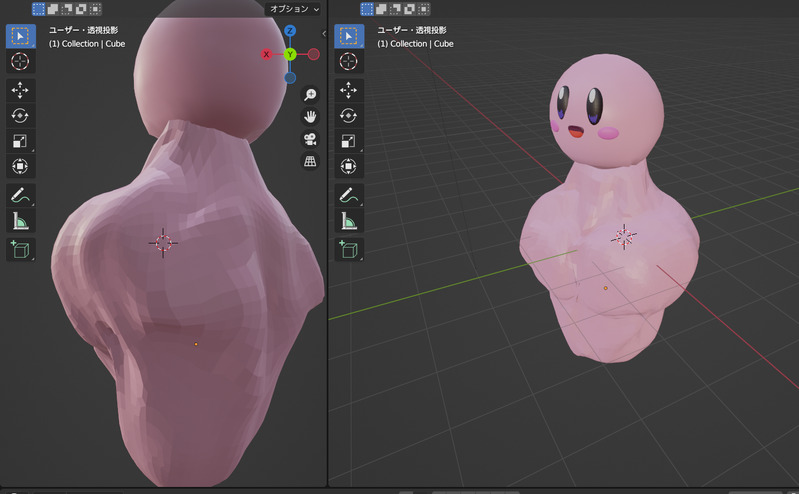The height and width of the screenshot is (494, 799).
Task: Enable 'Invert selection' mode in right viewport
Action: (x=410, y=9)
